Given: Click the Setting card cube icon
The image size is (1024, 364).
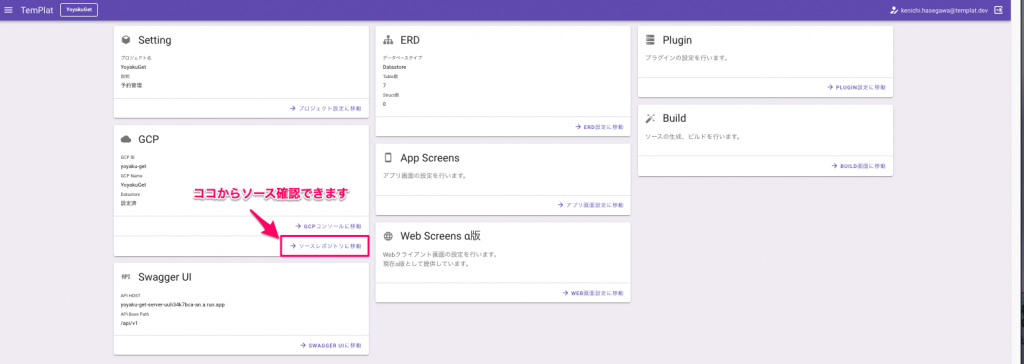Looking at the screenshot, I should coord(126,40).
